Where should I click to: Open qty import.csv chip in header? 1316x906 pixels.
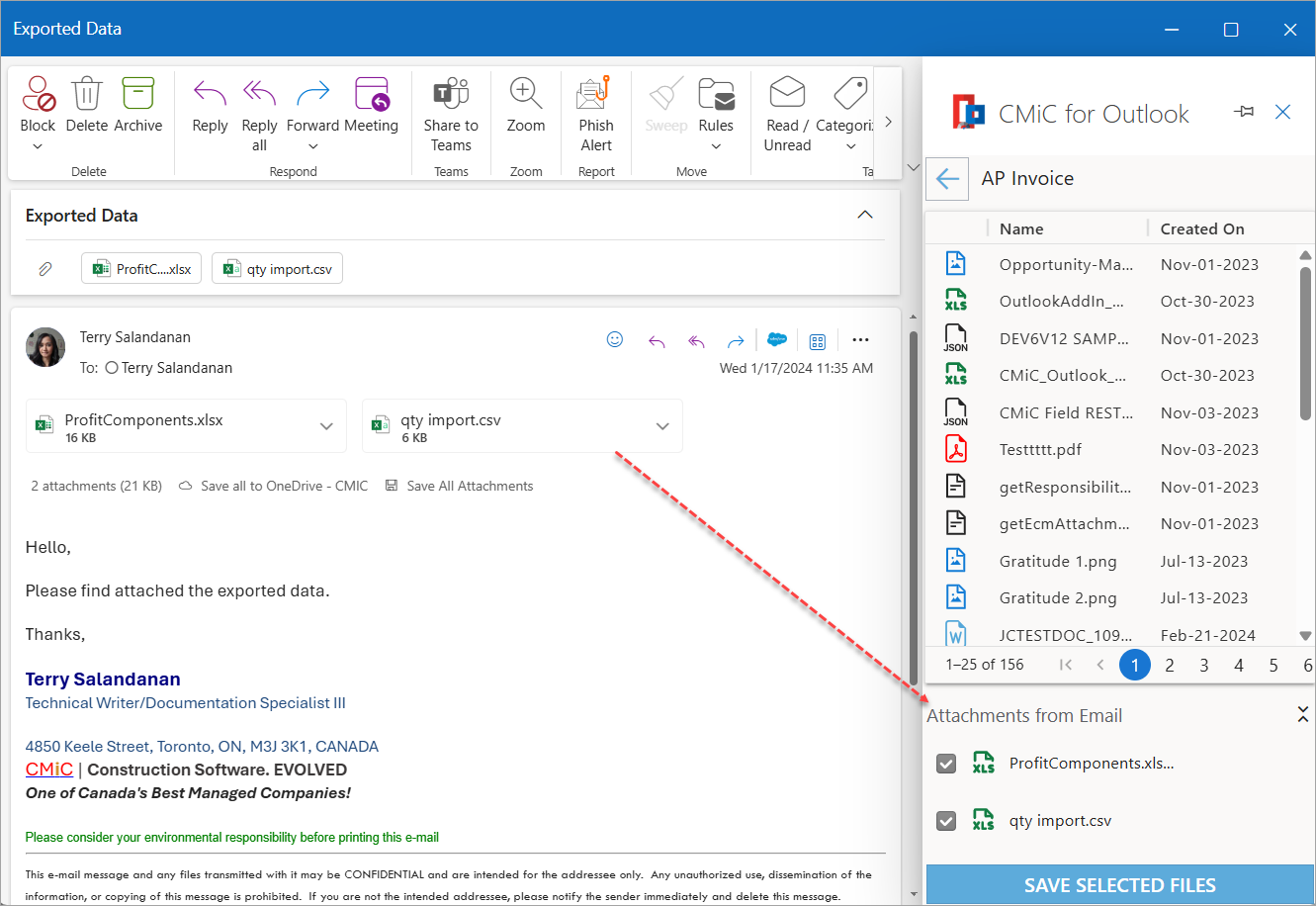(277, 268)
